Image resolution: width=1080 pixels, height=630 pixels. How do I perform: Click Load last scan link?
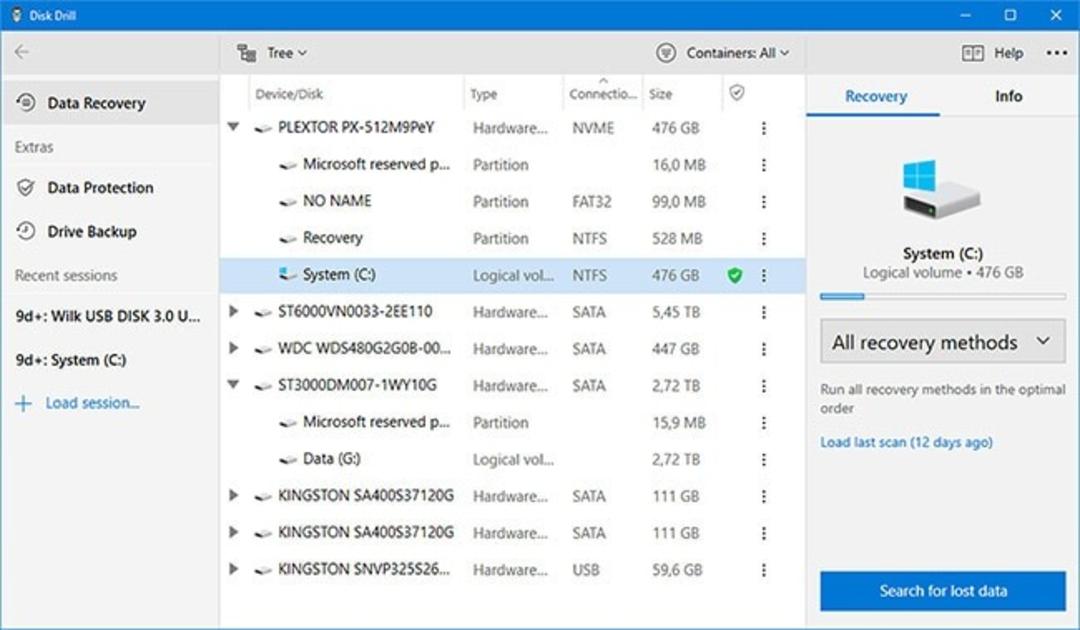(906, 442)
